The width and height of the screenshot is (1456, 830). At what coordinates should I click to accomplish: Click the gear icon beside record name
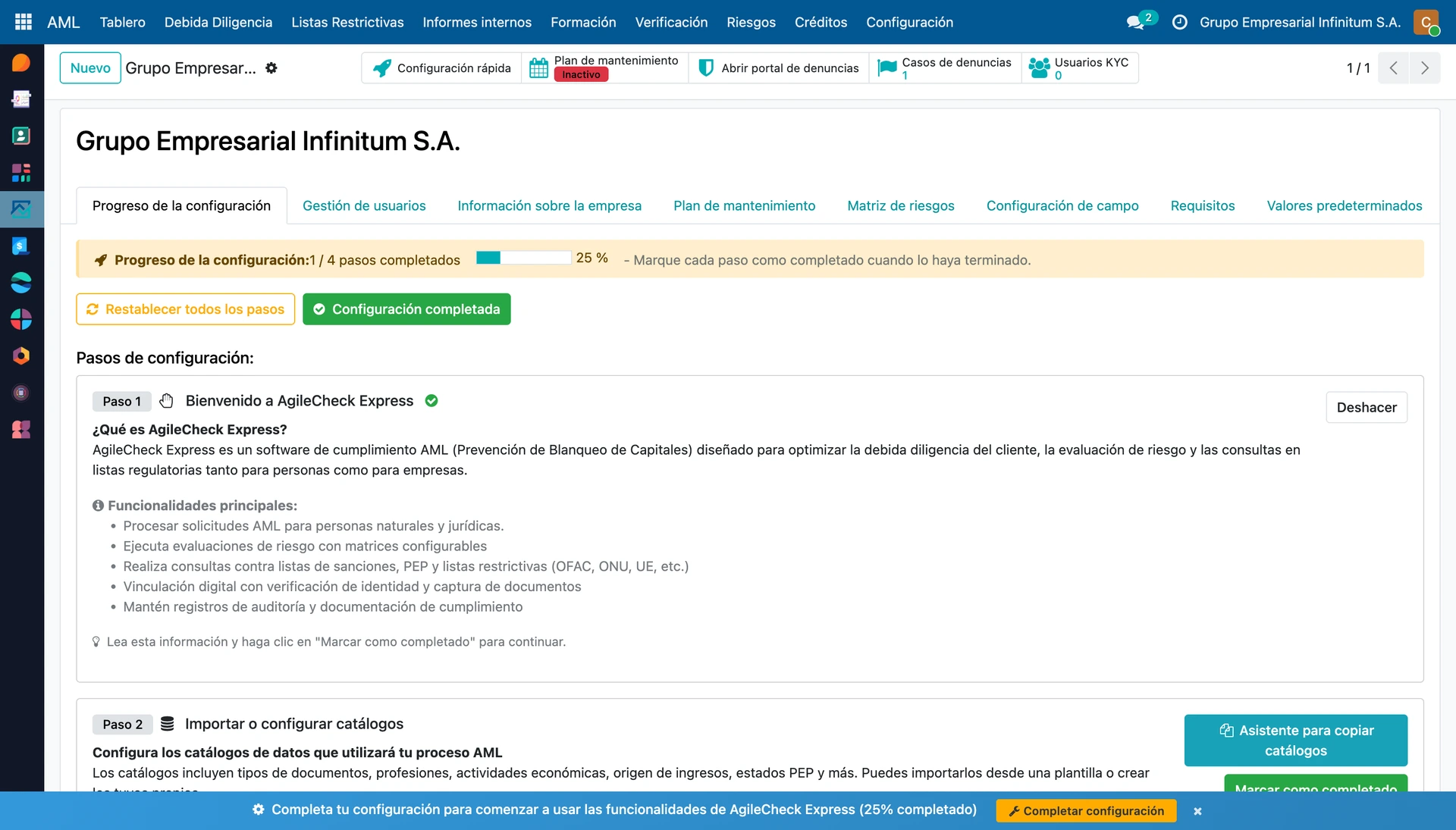(x=271, y=68)
